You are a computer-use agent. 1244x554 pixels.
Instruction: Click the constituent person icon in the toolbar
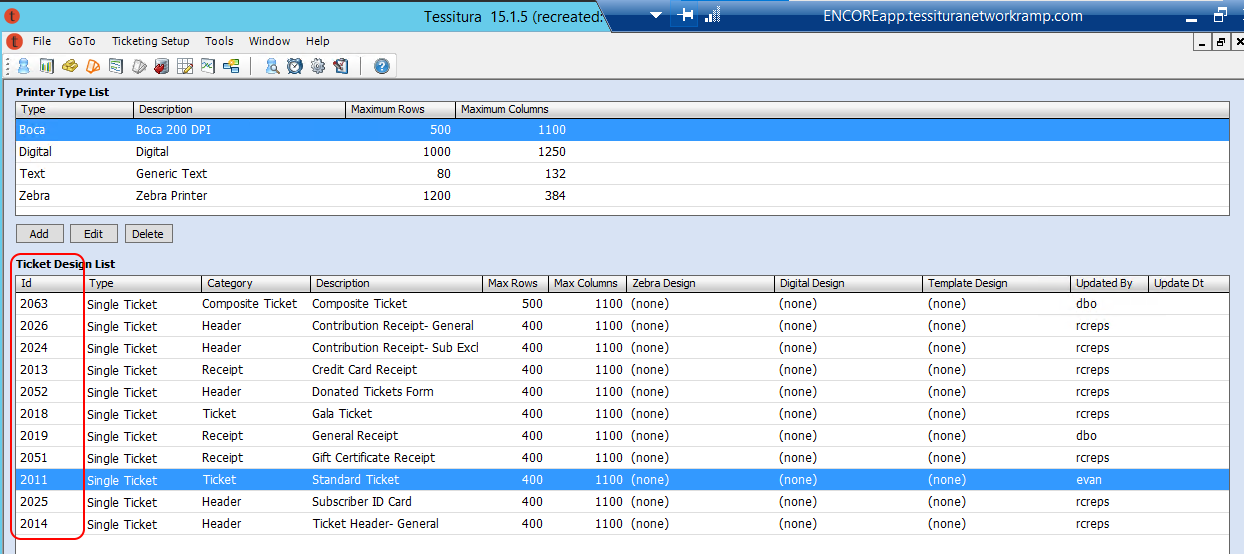(x=23, y=67)
